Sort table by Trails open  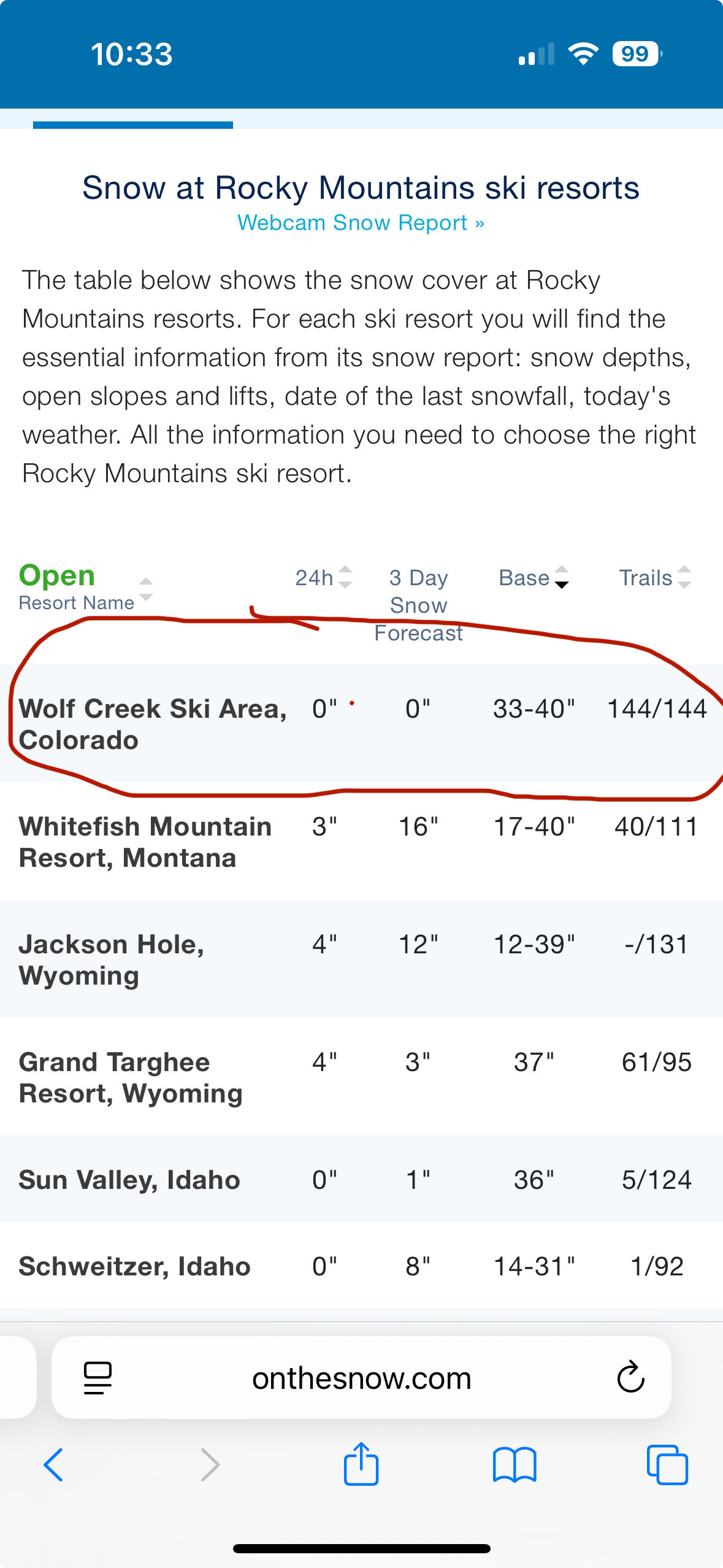point(655,577)
